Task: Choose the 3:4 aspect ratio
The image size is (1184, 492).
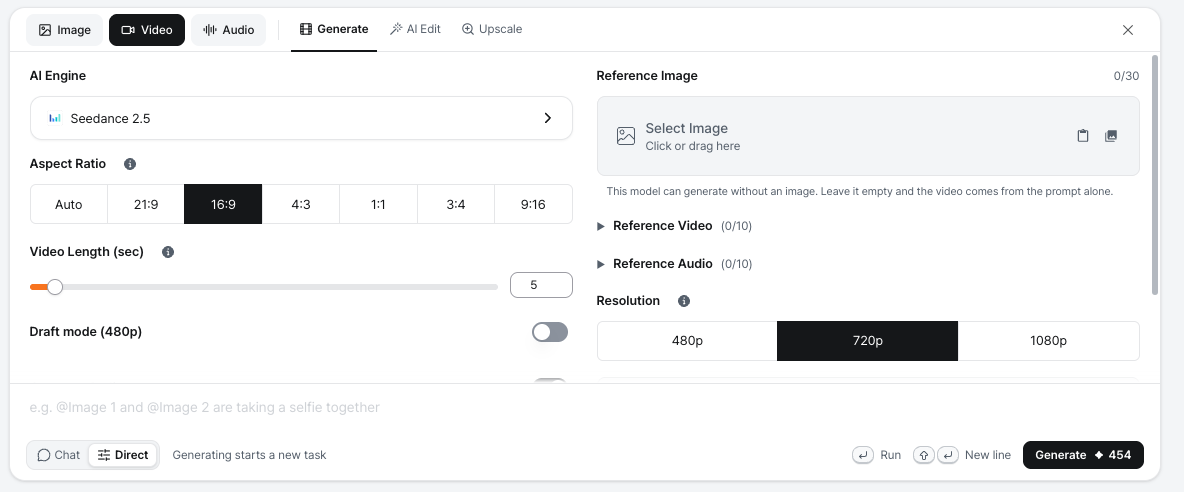Action: tap(455, 204)
